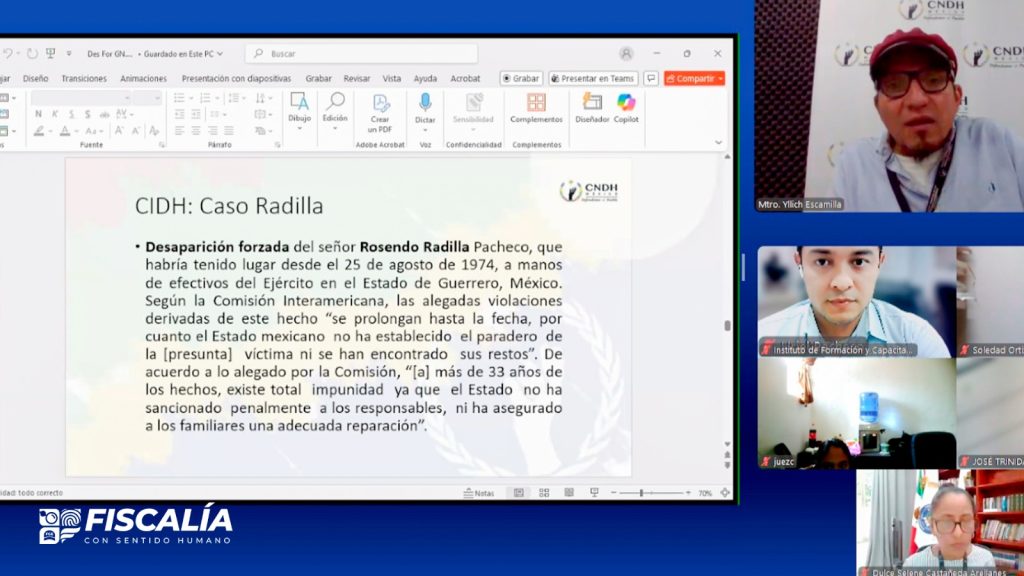Screen dimensions: 1024x576
Task: Click the Dictar microphone icon
Action: click(425, 102)
